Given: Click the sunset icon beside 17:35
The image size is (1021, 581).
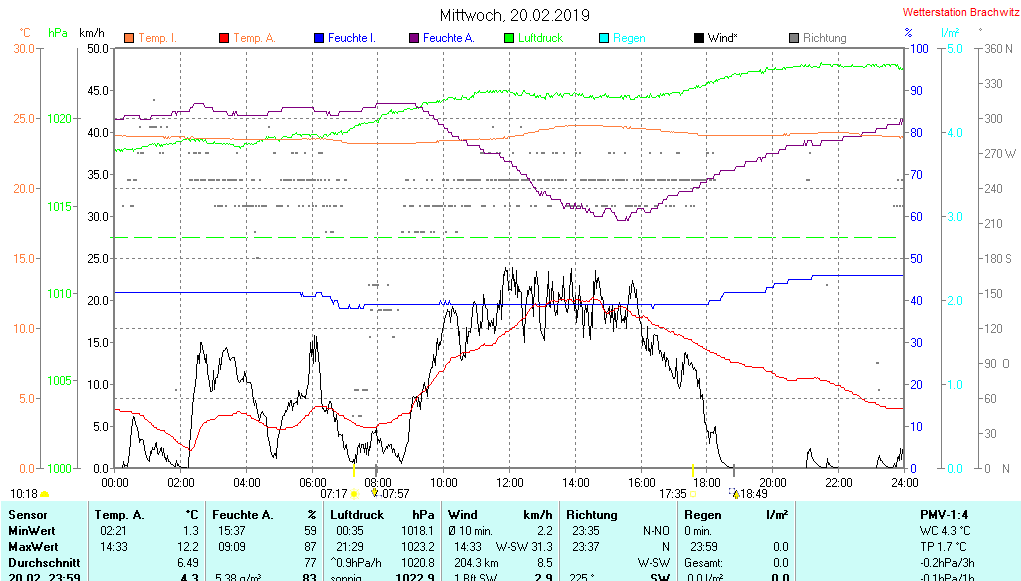Looking at the screenshot, I should (693, 494).
